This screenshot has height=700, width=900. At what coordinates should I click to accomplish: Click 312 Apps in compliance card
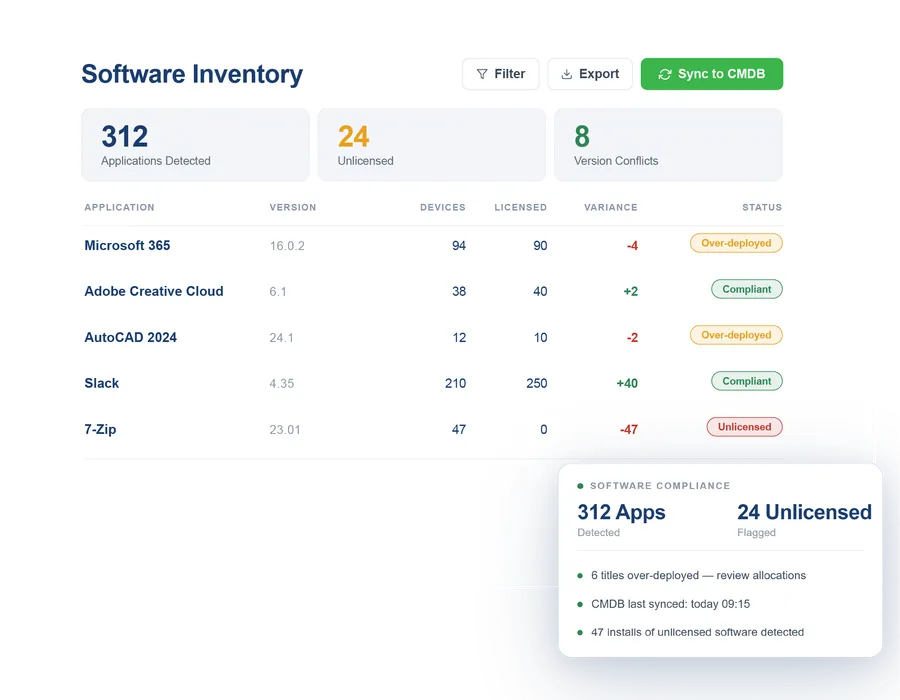click(x=621, y=512)
